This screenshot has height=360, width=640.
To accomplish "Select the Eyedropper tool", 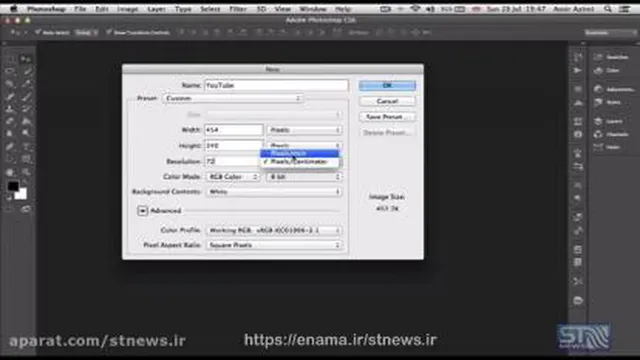I will pos(26,84).
